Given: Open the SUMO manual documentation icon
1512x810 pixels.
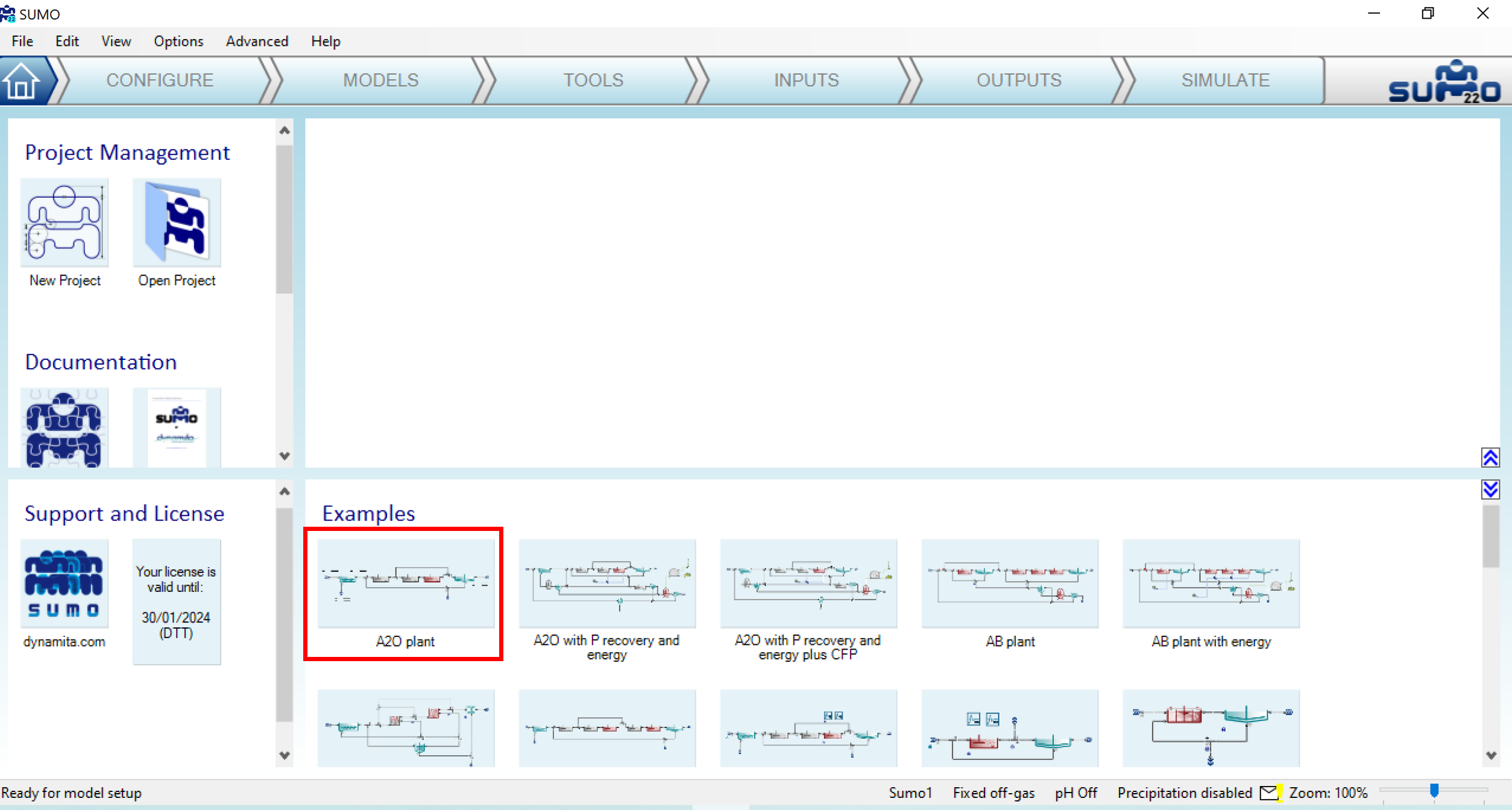Looking at the screenshot, I should click(x=65, y=428).
